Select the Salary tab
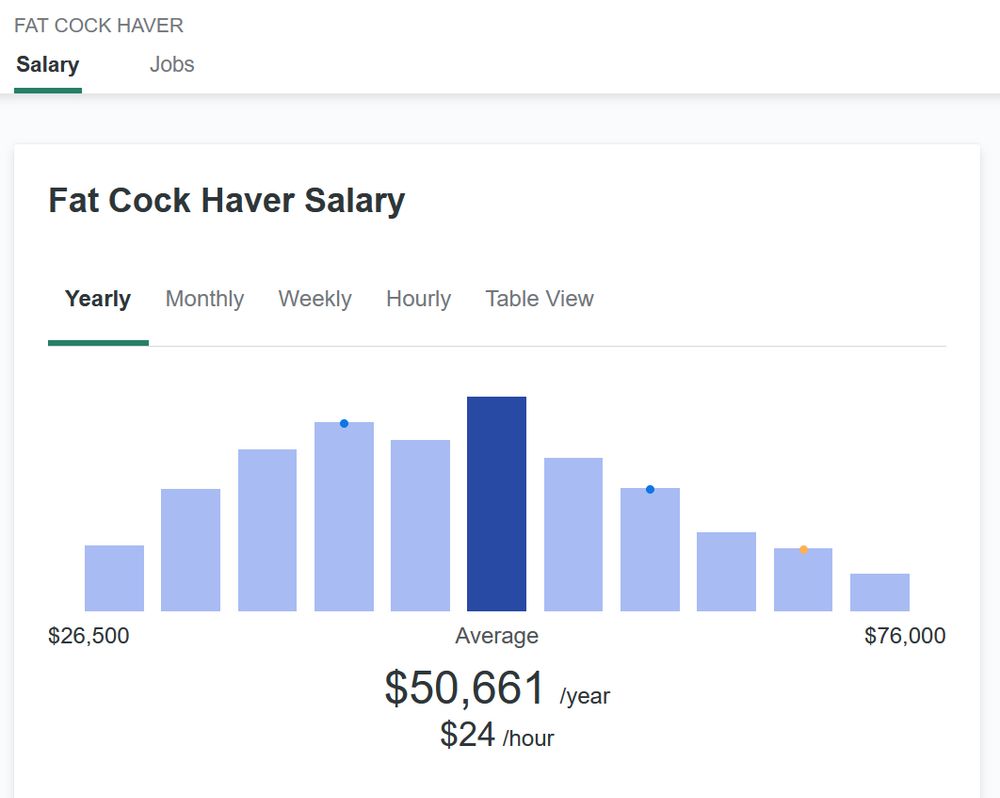Image resolution: width=1000 pixels, height=798 pixels. coord(47,64)
